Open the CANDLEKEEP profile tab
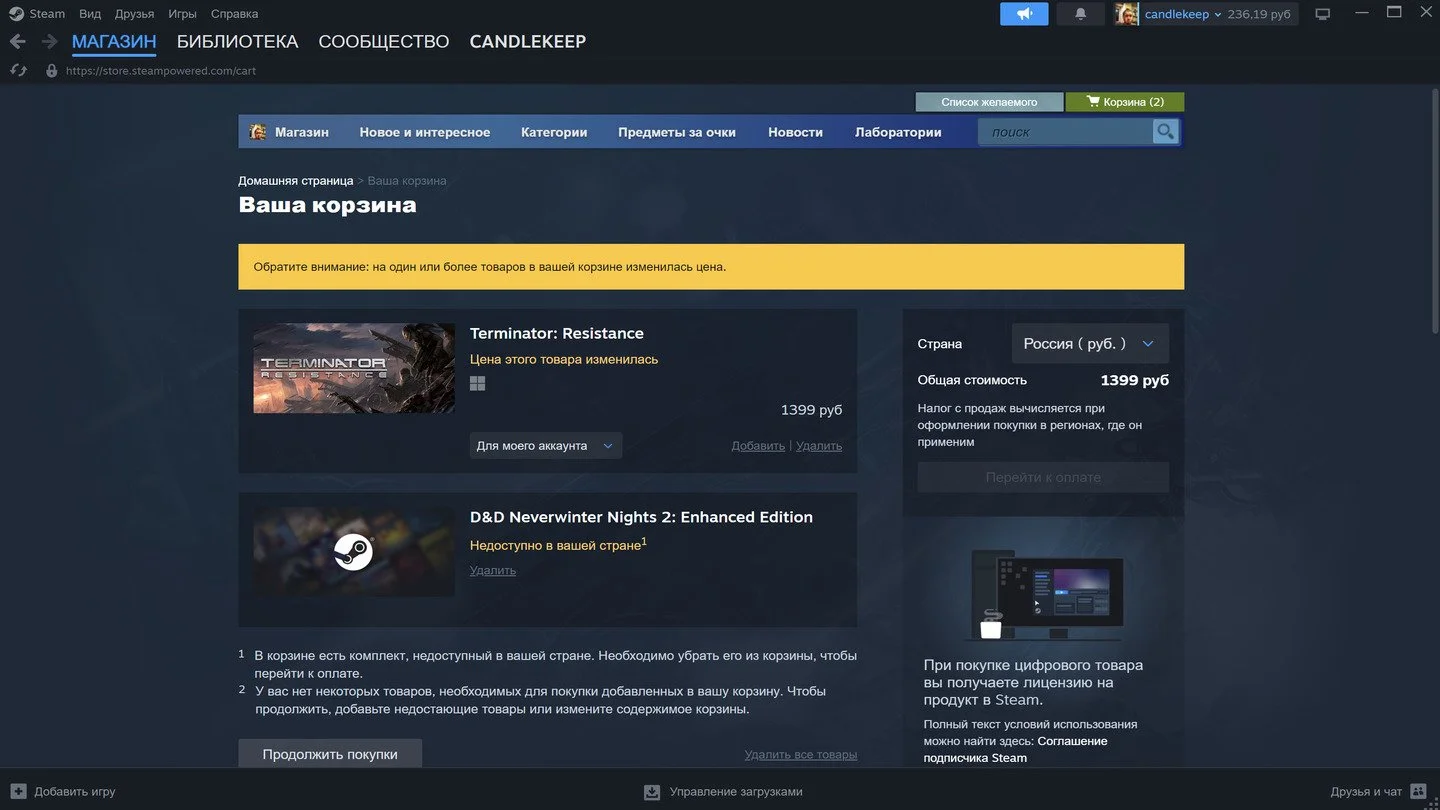The width and height of the screenshot is (1440, 810). point(528,42)
